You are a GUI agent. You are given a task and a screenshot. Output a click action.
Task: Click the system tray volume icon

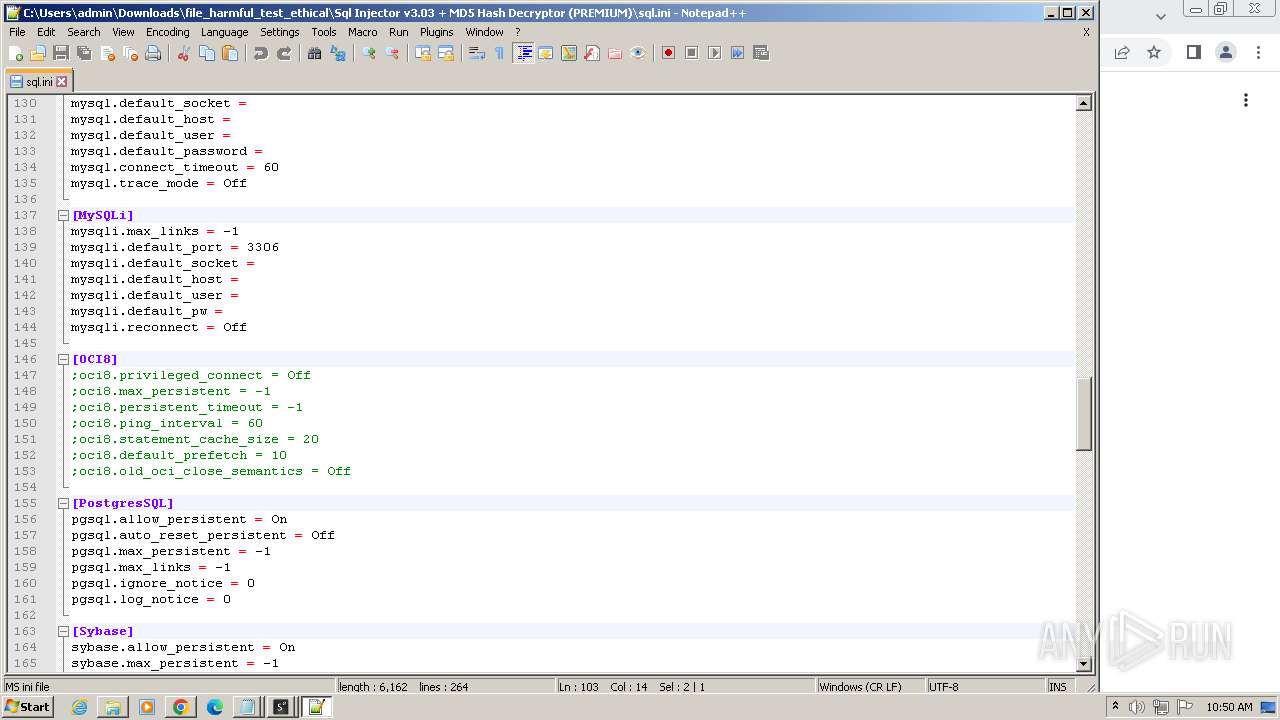coord(1138,707)
